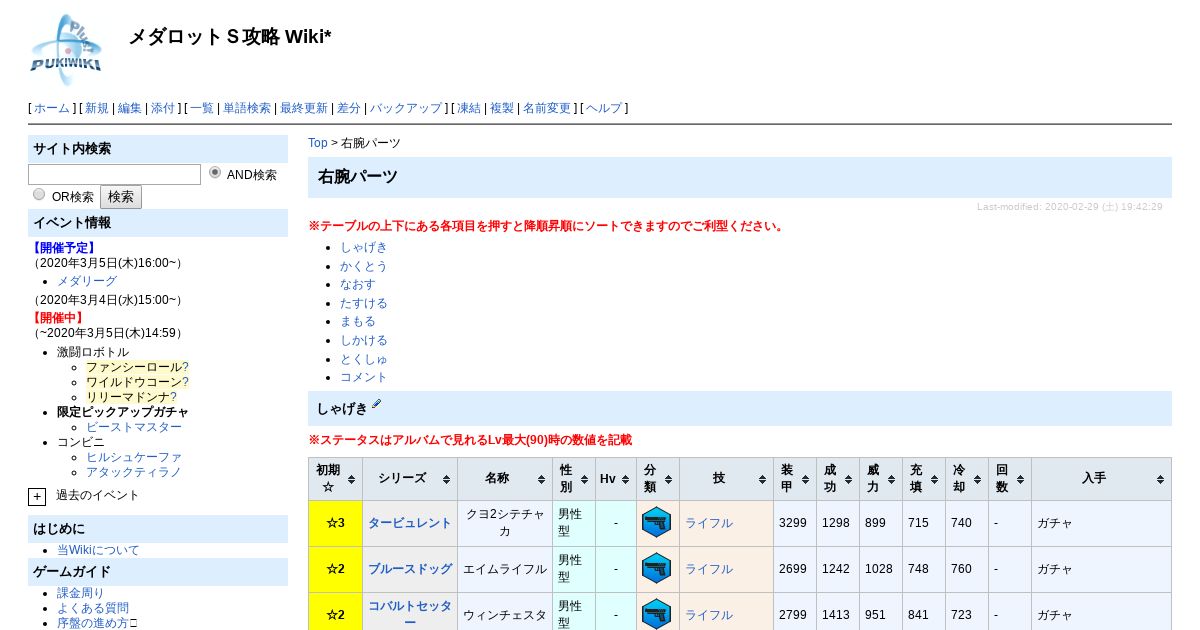
Task: Click the Top breadcrumb link
Action: 318,143
